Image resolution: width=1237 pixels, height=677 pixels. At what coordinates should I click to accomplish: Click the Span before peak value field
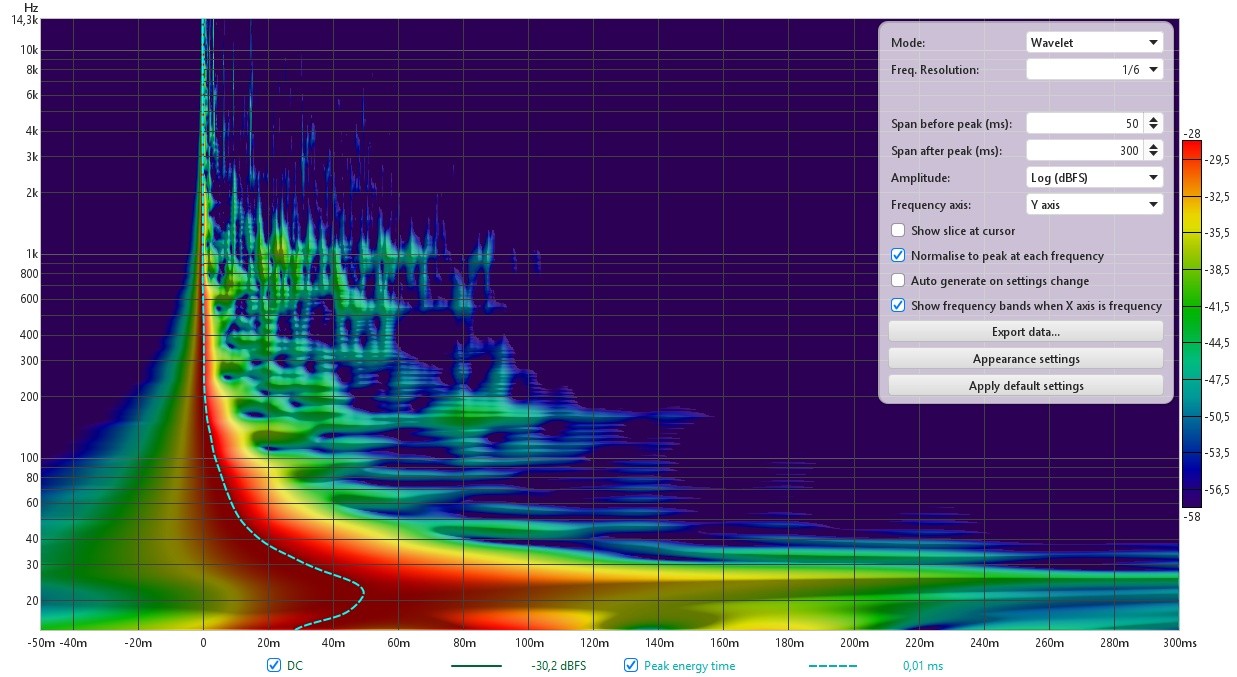[1085, 124]
